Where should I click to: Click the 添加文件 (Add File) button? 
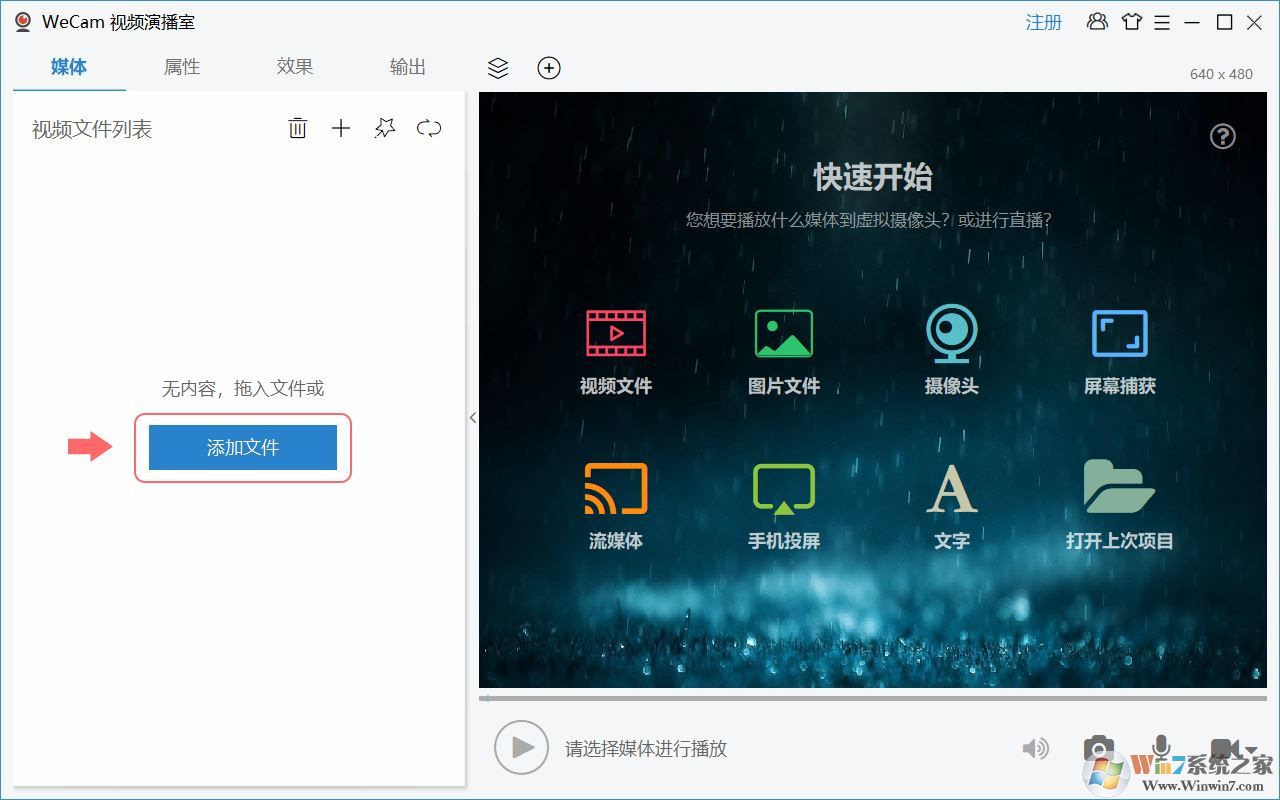coord(242,447)
